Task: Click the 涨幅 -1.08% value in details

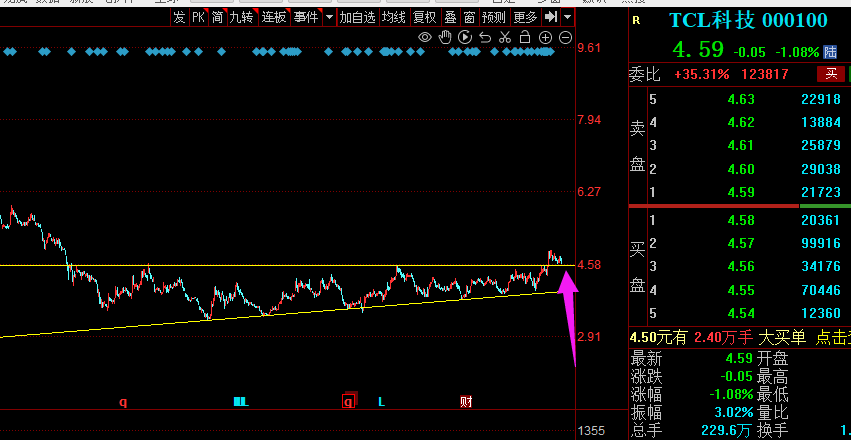Action: click(732, 394)
